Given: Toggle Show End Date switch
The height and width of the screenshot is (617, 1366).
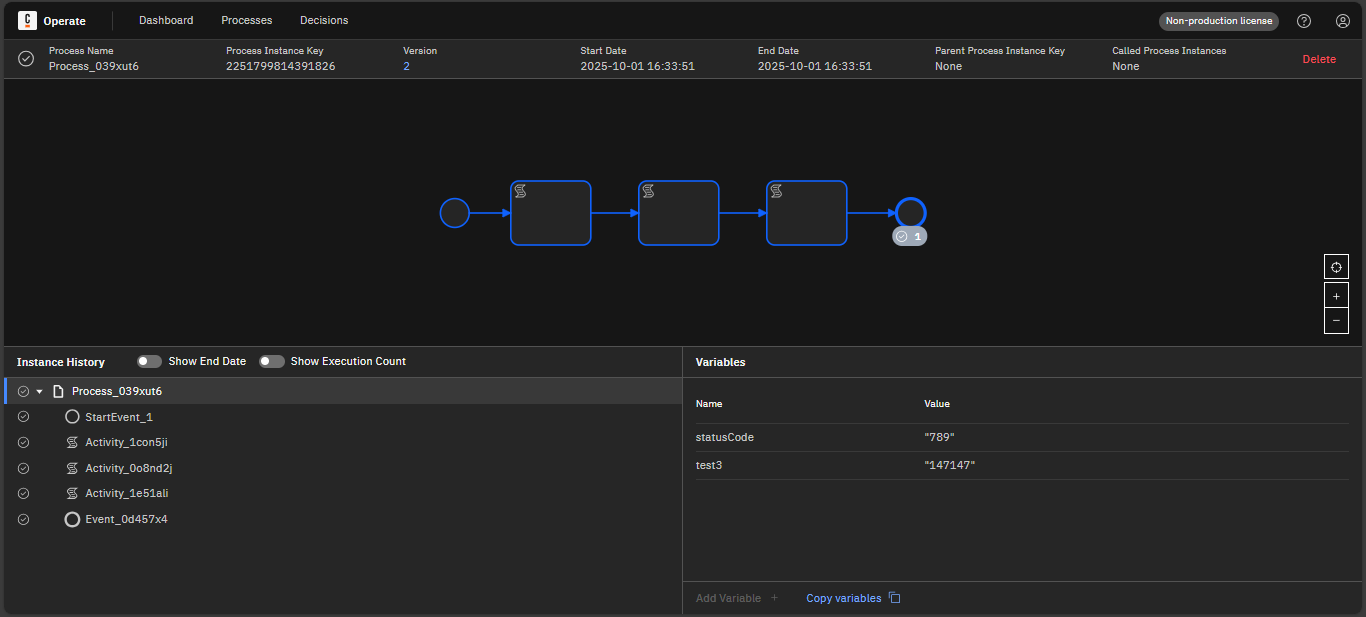Looking at the screenshot, I should point(149,361).
